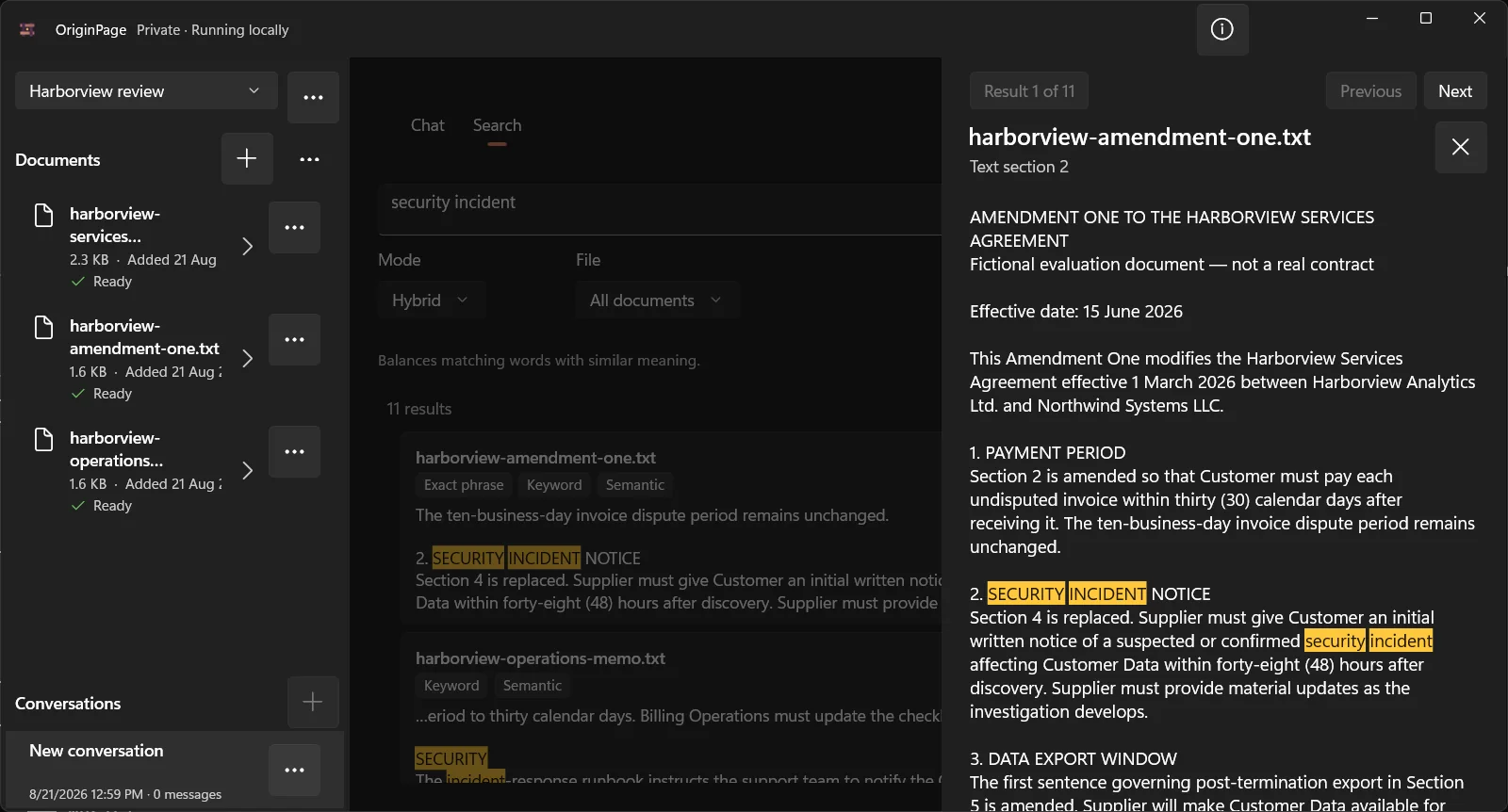
Task: Click the harborview-operations document name
Action: (117, 449)
